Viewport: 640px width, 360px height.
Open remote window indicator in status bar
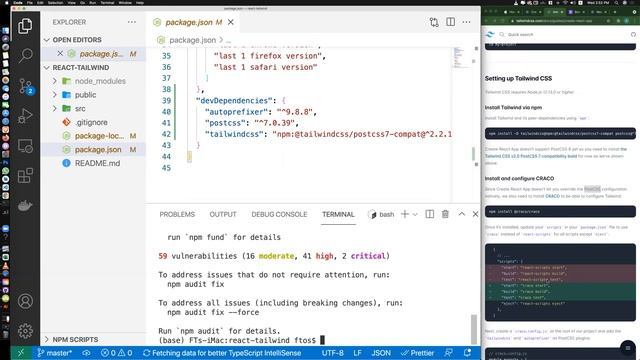click(21, 353)
